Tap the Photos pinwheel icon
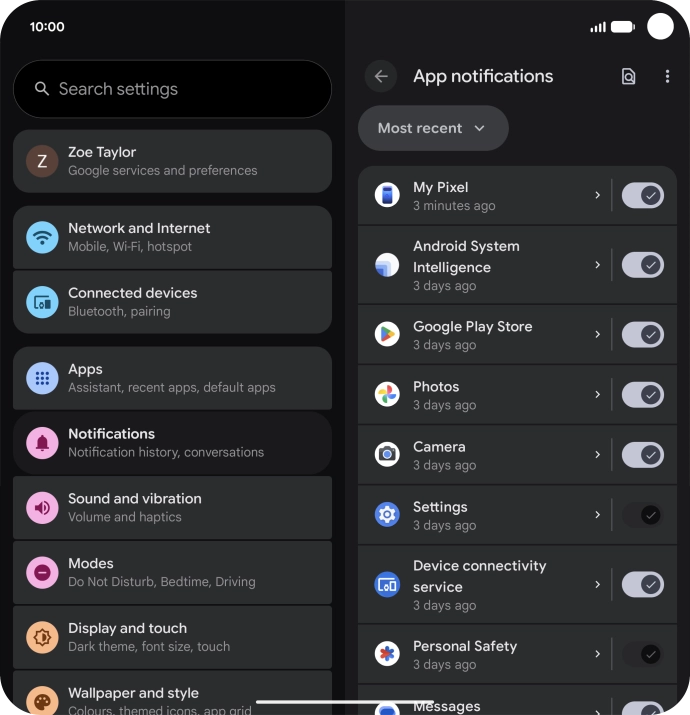The width and height of the screenshot is (690, 715). tap(387, 394)
